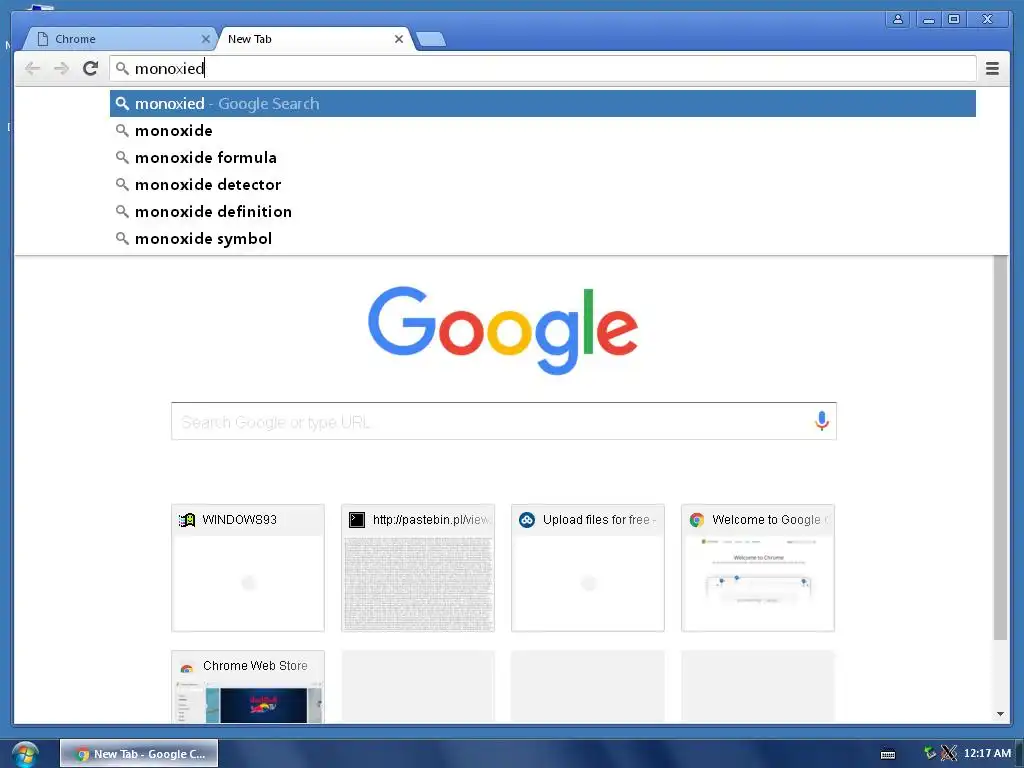Reload the page with the refresh icon
Viewport: 1024px width, 768px height.
(x=90, y=68)
